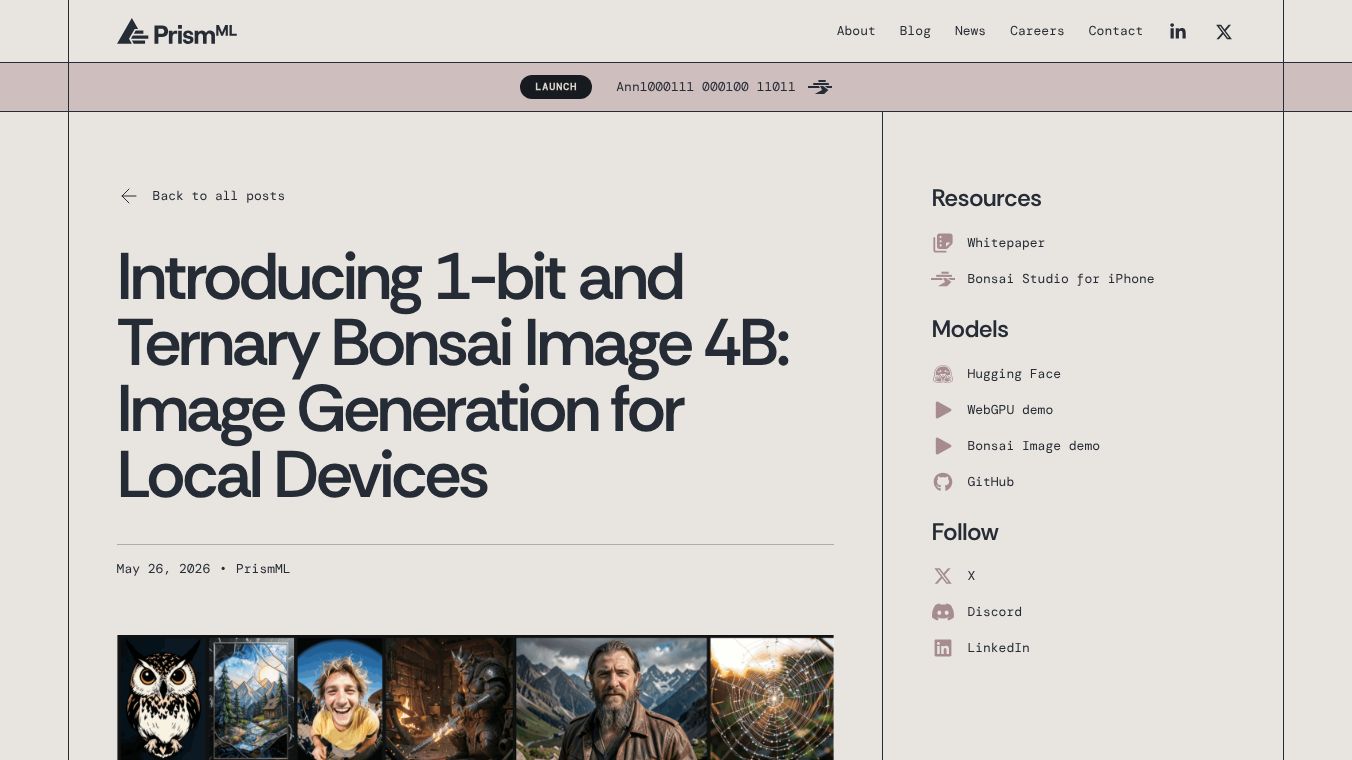Follow on LinkedIn in sidebar
This screenshot has width=1352, height=760.
(x=998, y=648)
